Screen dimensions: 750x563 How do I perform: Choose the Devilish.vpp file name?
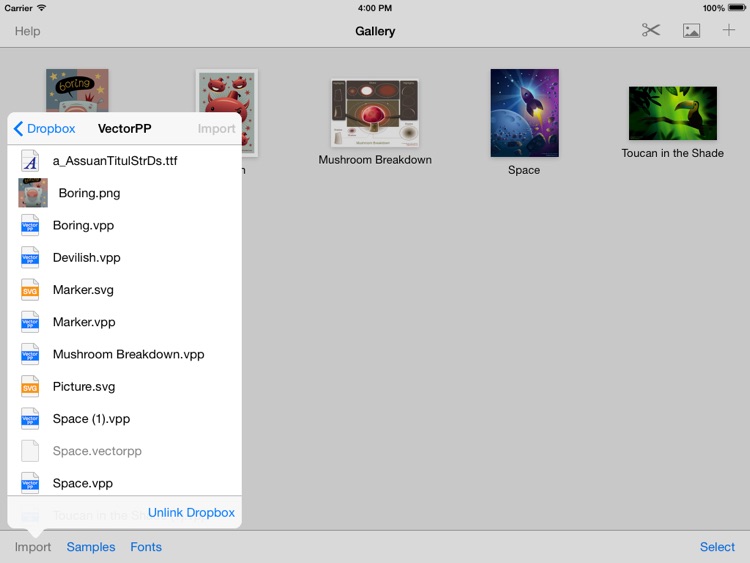pos(87,257)
